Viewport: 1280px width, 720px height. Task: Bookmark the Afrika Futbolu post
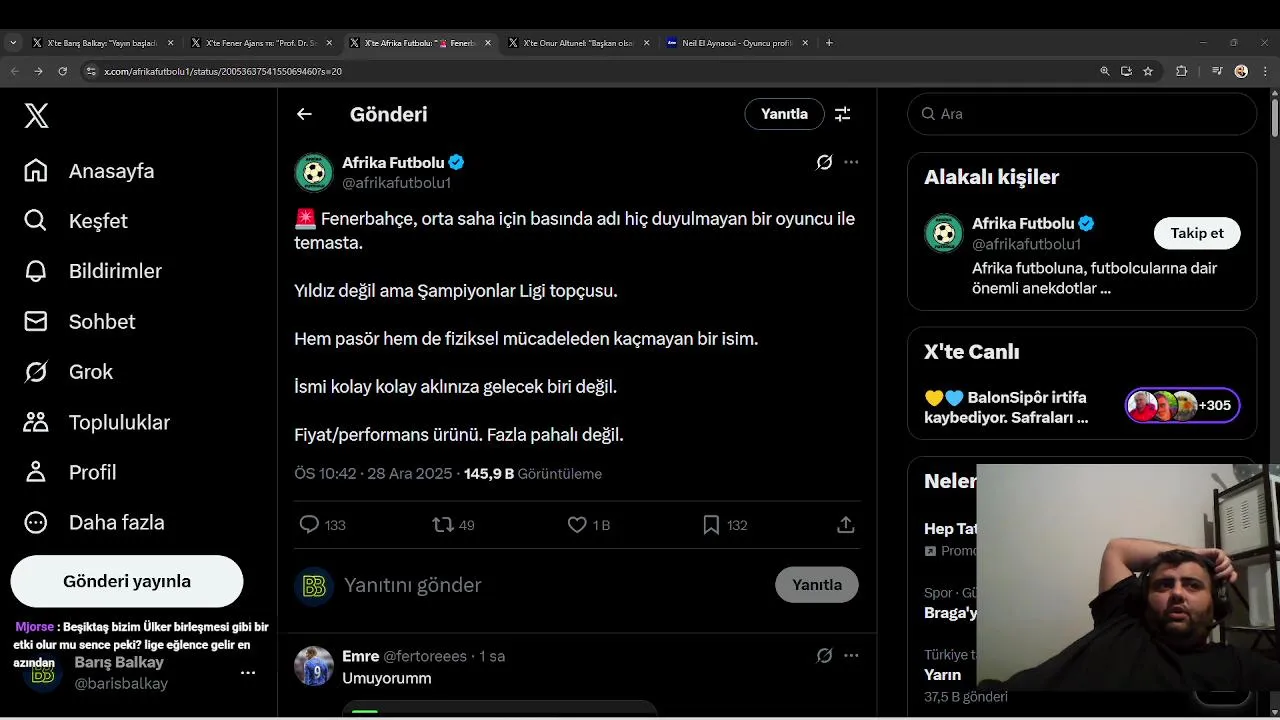711,525
